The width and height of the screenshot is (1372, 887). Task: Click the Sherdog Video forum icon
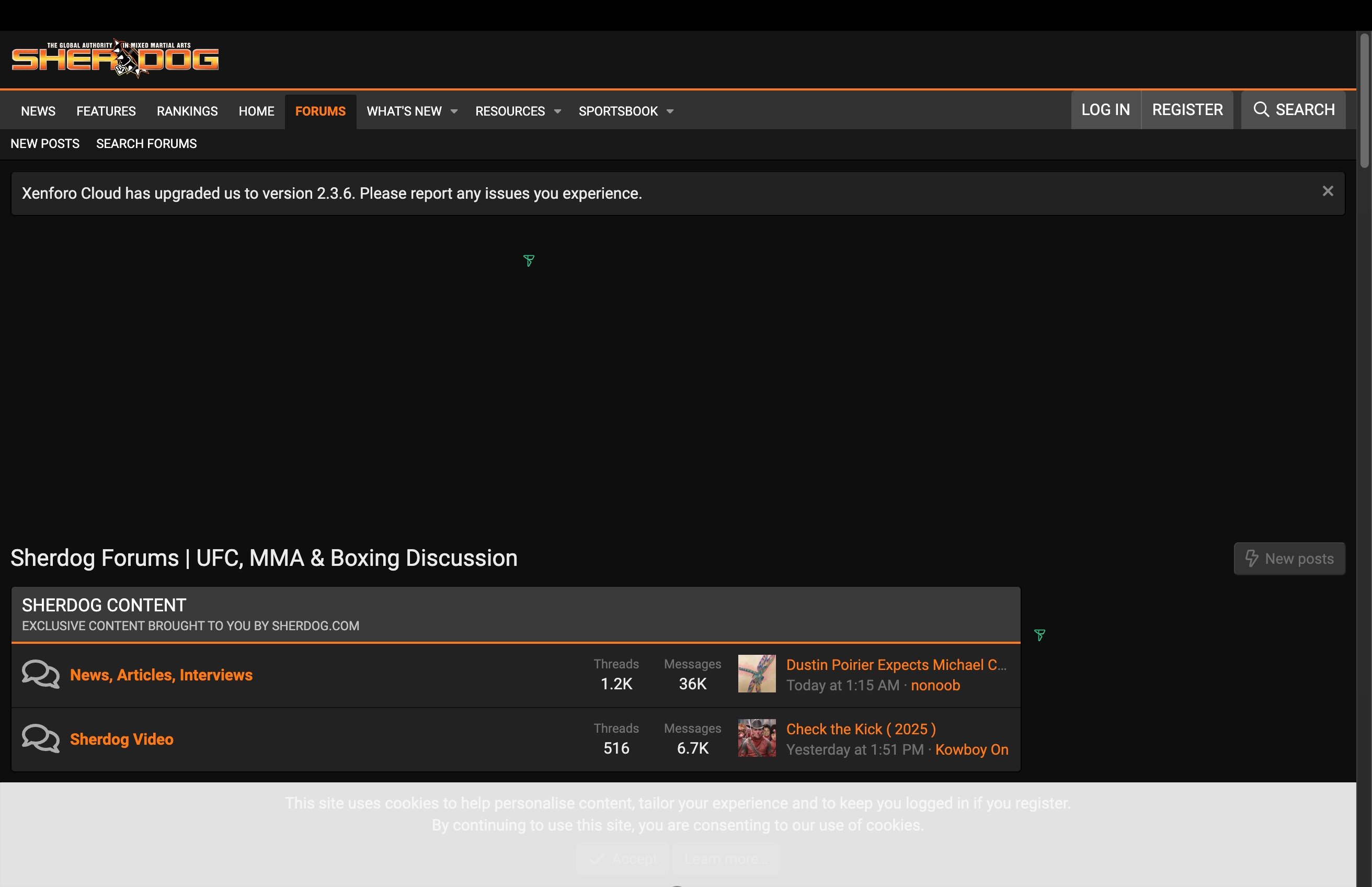tap(40, 739)
